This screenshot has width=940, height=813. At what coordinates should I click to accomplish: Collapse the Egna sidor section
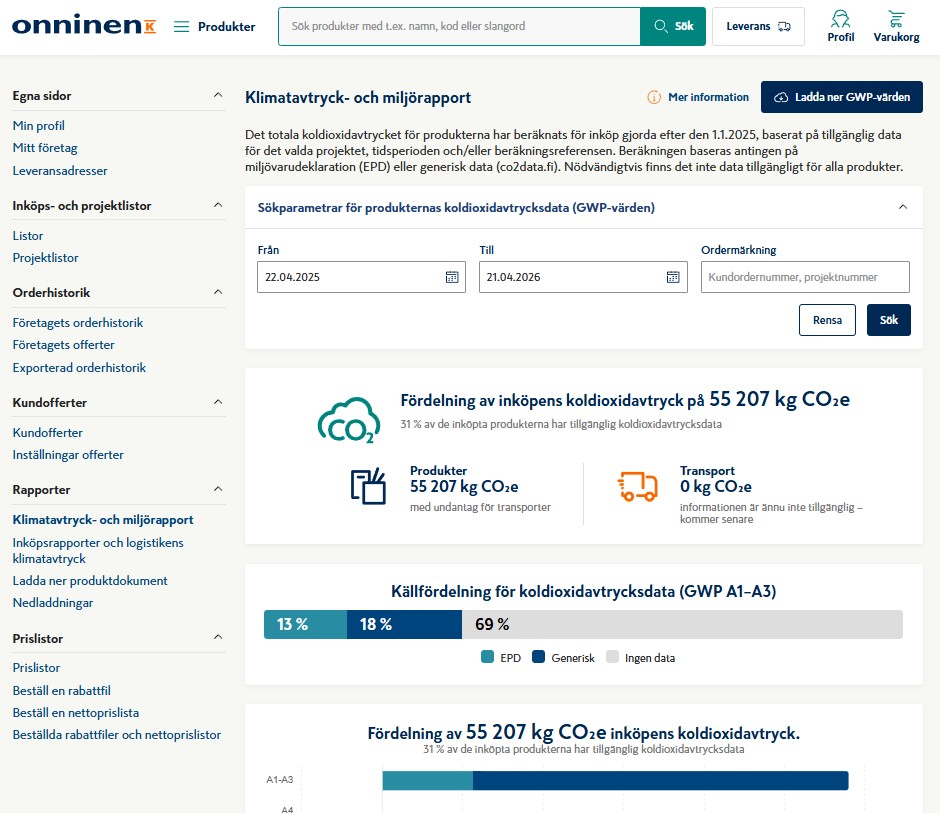click(218, 95)
